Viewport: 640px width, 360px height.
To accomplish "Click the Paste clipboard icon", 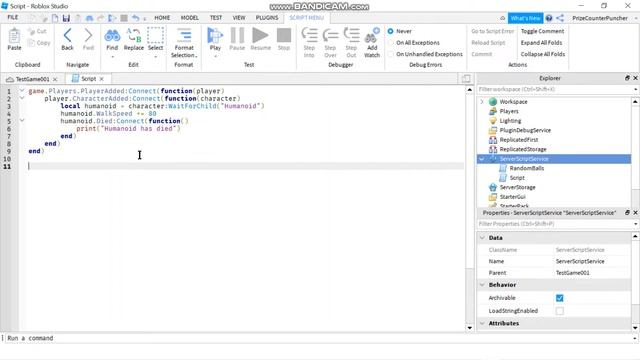I will [14, 36].
